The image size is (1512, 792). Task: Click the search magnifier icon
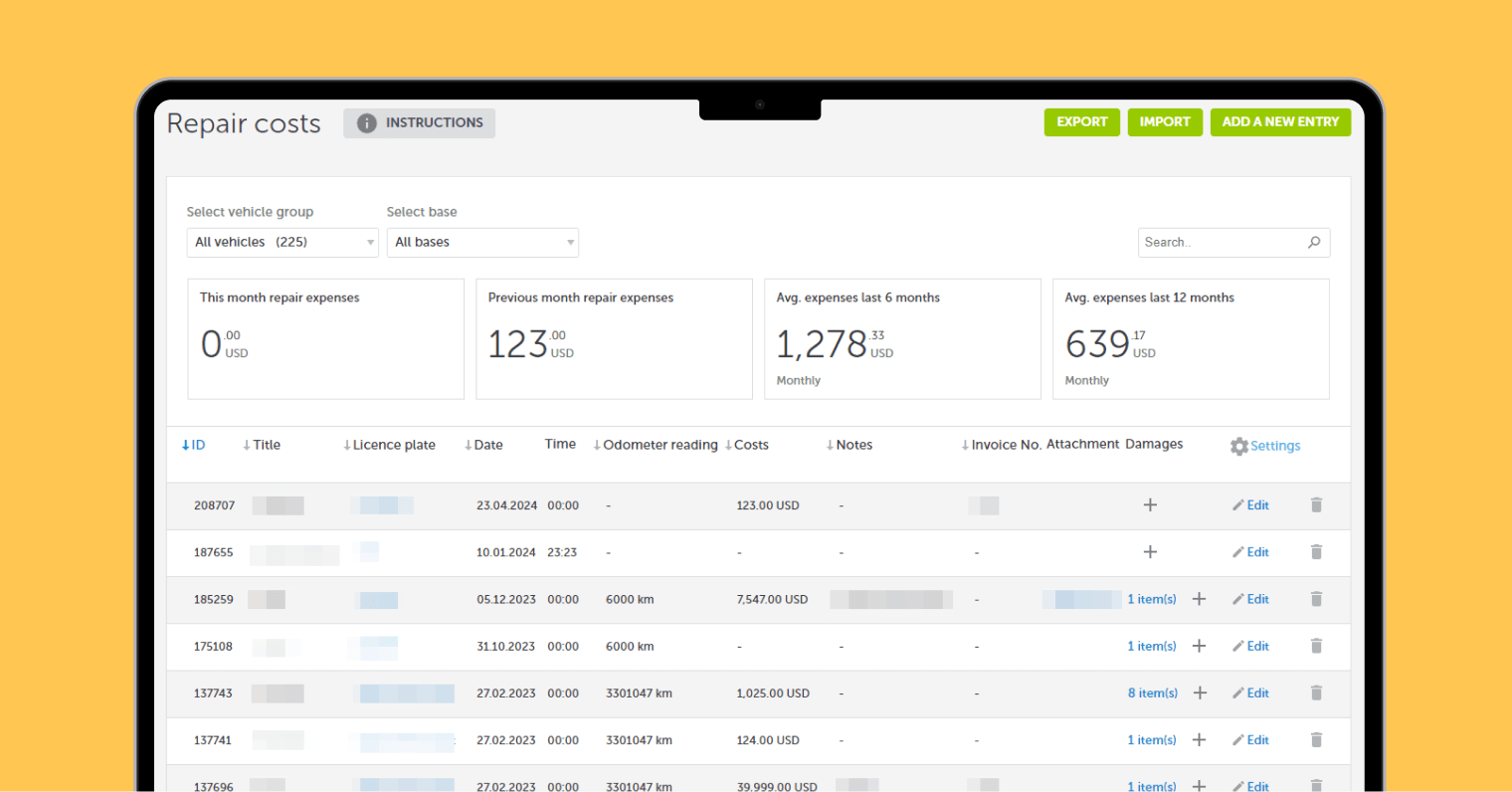tap(1314, 243)
